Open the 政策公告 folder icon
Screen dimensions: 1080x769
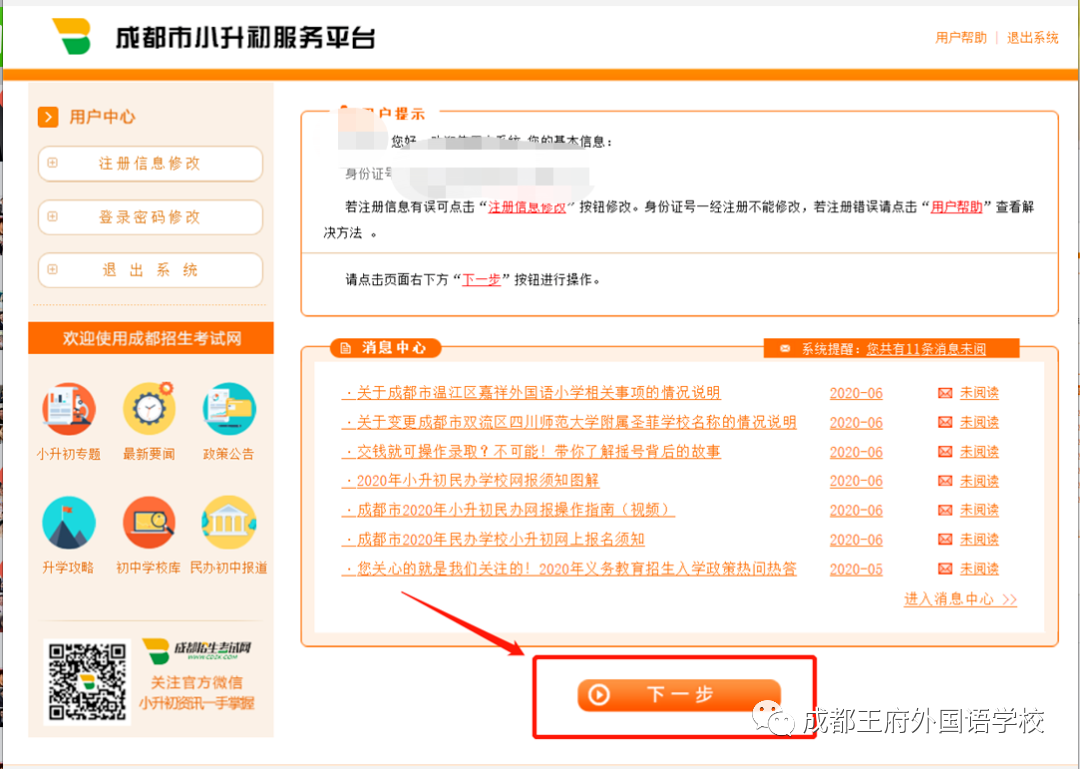coord(229,409)
